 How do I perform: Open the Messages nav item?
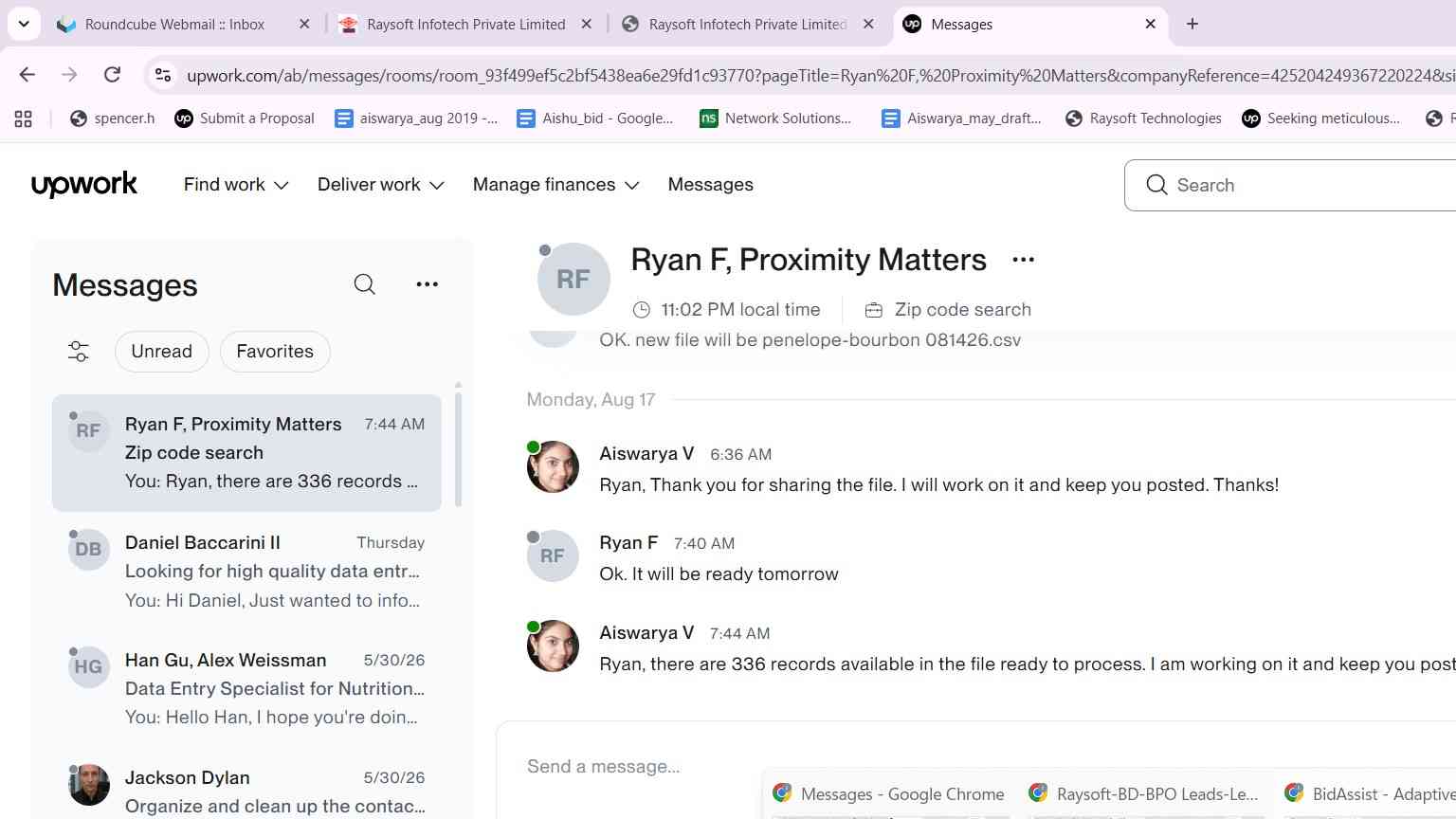pos(711,185)
